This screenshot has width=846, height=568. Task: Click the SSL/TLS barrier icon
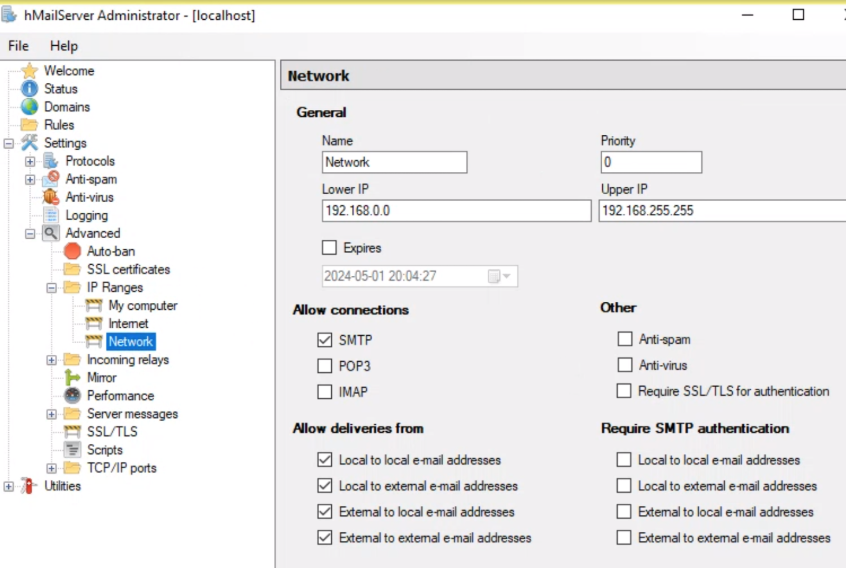click(x=72, y=432)
